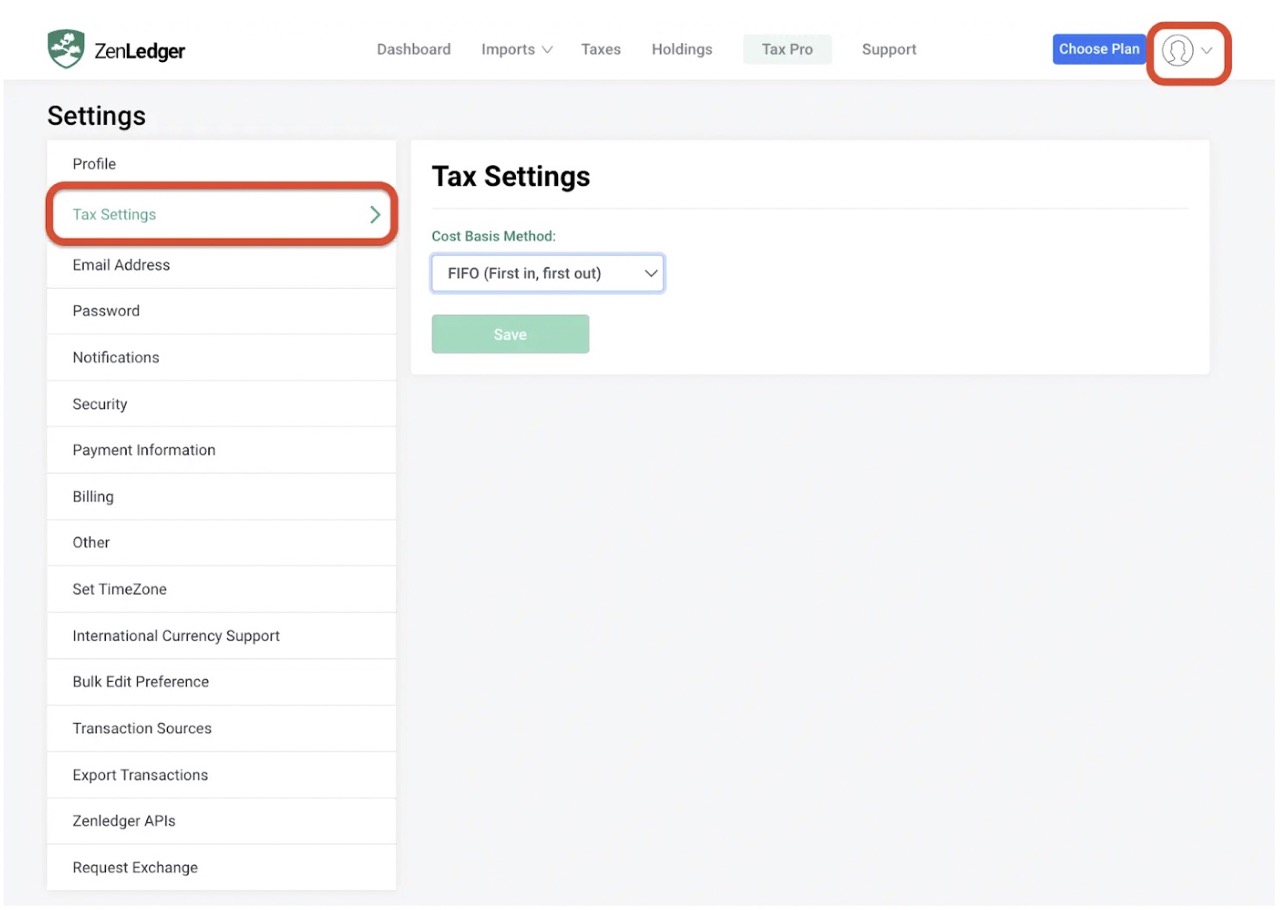The image size is (1280, 910).
Task: Open the Profile settings section
Action: point(94,164)
